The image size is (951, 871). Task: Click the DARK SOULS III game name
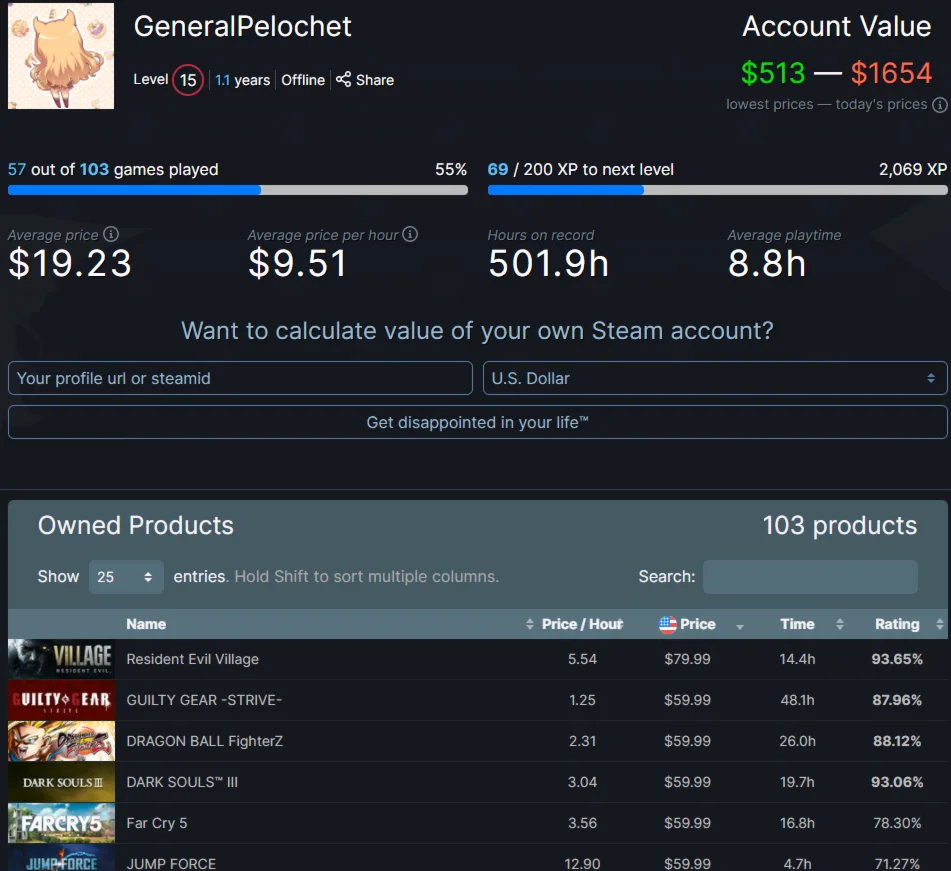(x=182, y=782)
